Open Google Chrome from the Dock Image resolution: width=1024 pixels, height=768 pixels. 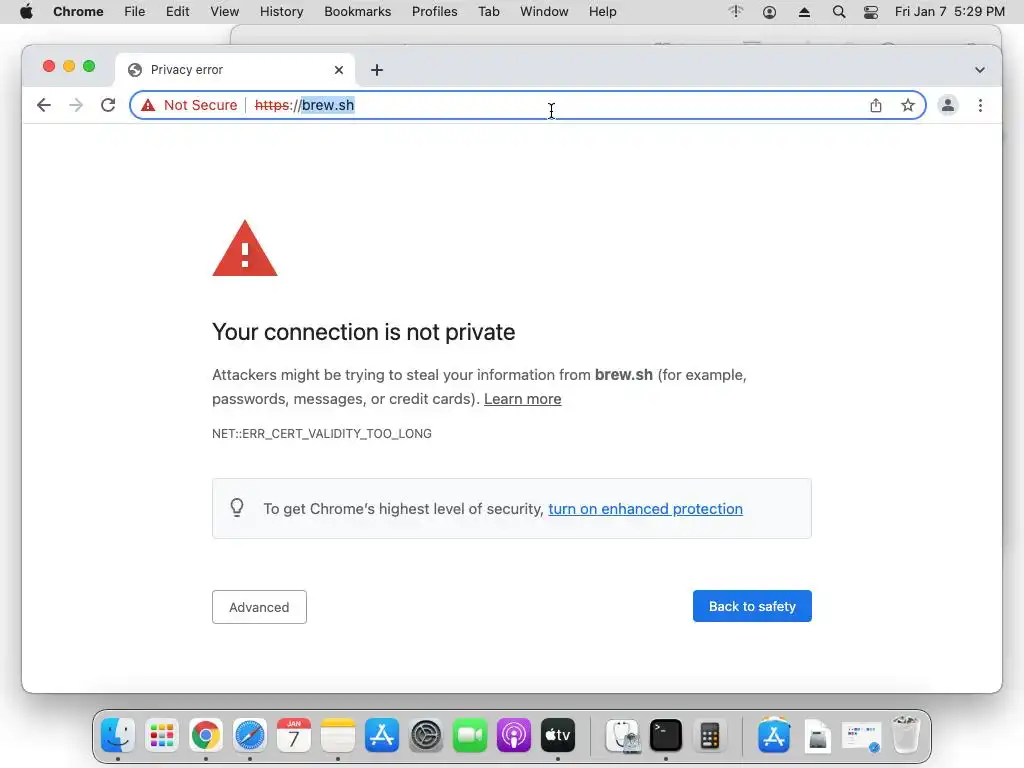[x=206, y=735]
